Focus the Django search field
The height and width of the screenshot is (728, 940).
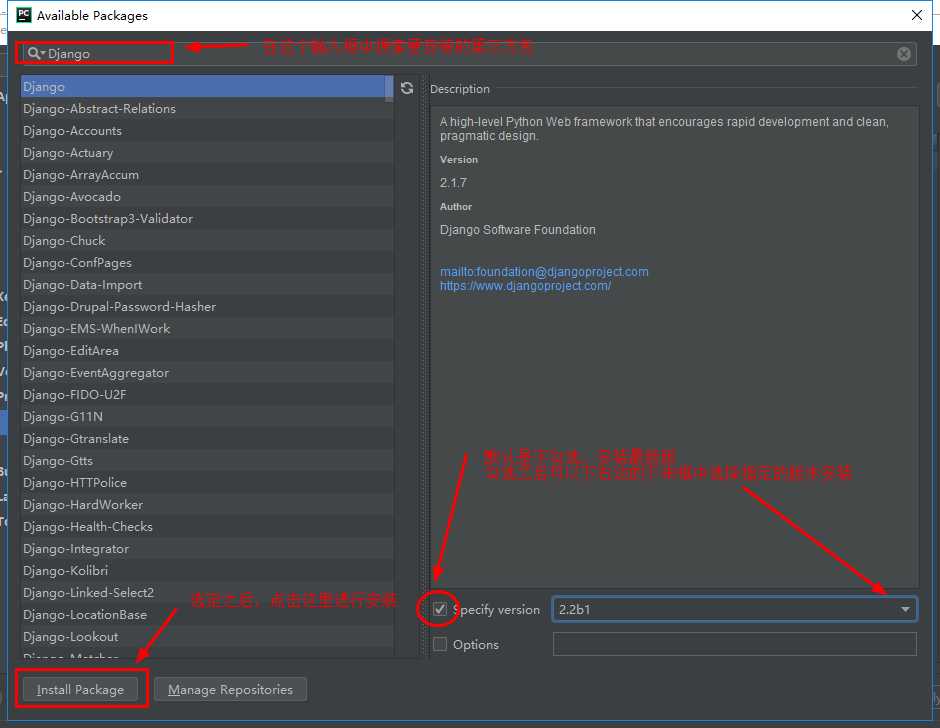[x=471, y=54]
